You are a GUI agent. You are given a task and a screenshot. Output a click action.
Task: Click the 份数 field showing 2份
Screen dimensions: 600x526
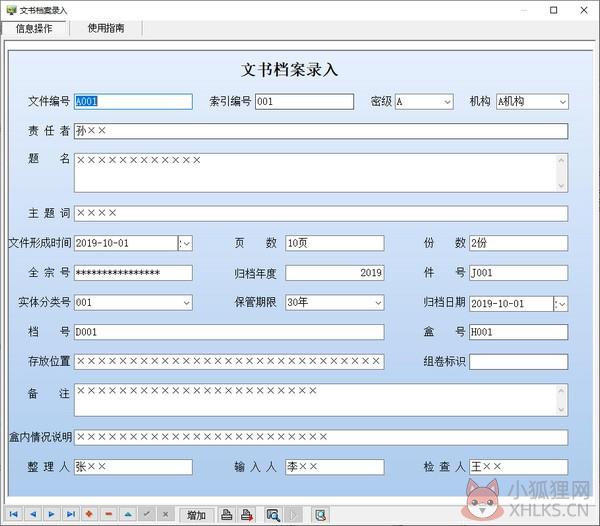[518, 243]
